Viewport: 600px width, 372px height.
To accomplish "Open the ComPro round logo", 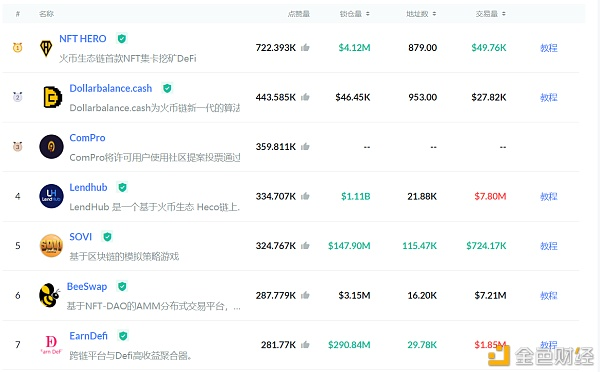I will point(51,147).
